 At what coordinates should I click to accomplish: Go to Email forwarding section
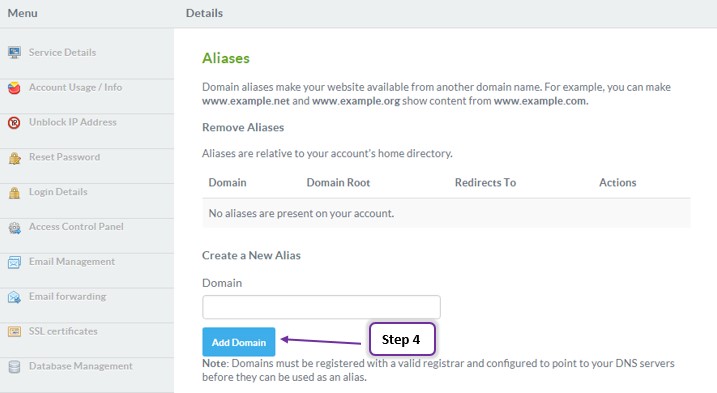tap(67, 296)
